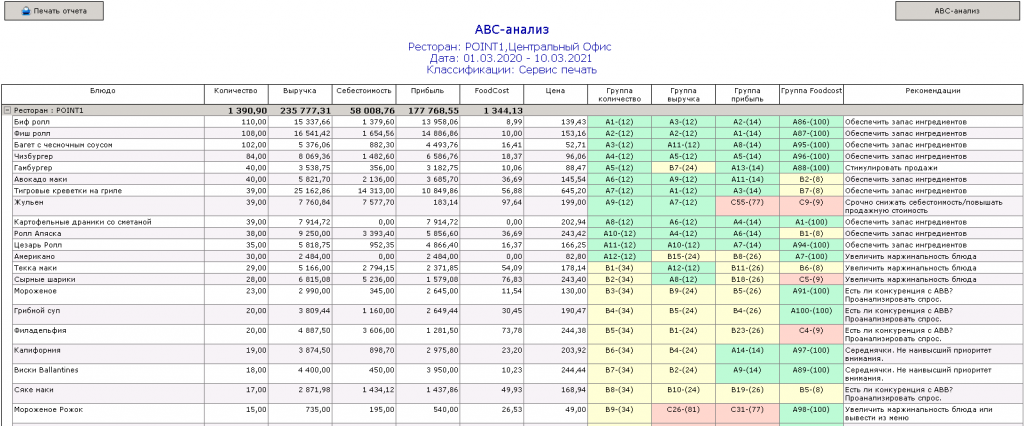Screen dimensions: 1024x426
Task: Select the Выручка column header
Action: pos(300,92)
